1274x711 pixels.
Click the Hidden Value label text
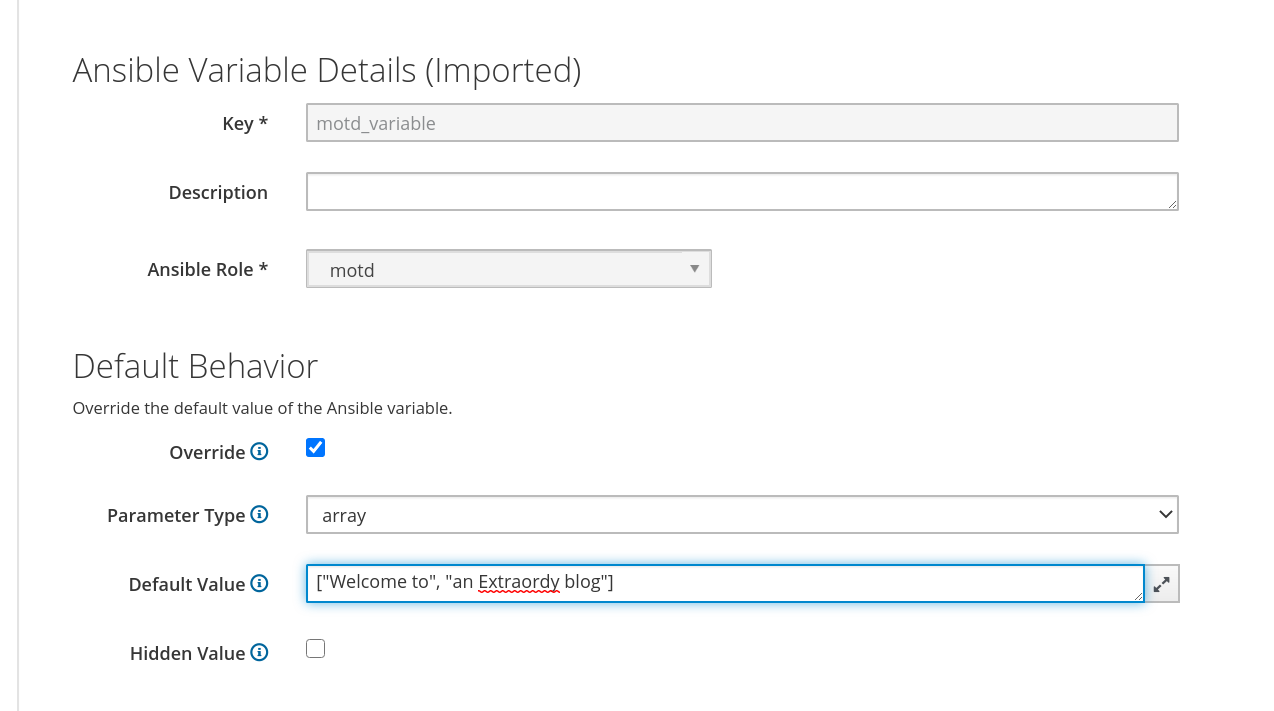(187, 653)
